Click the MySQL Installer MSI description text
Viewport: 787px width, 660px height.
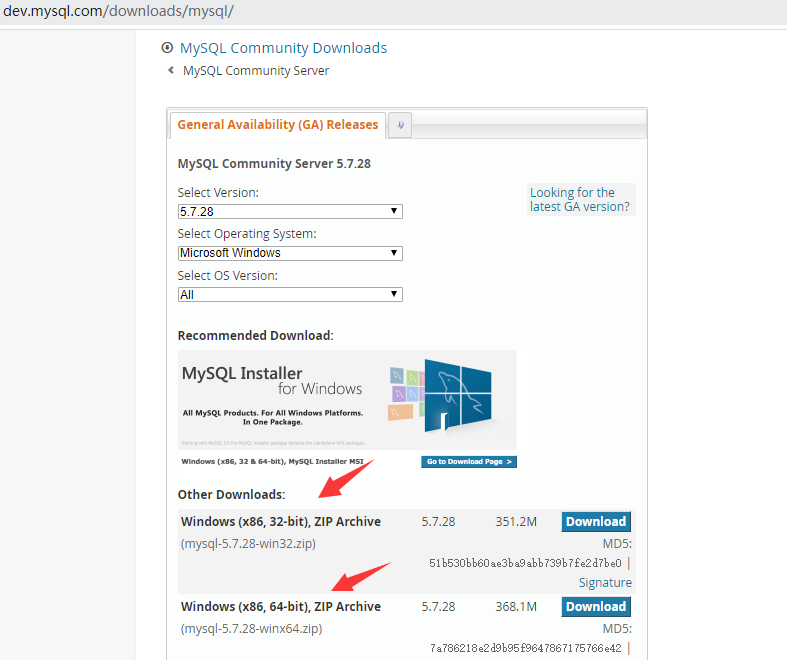[272, 461]
